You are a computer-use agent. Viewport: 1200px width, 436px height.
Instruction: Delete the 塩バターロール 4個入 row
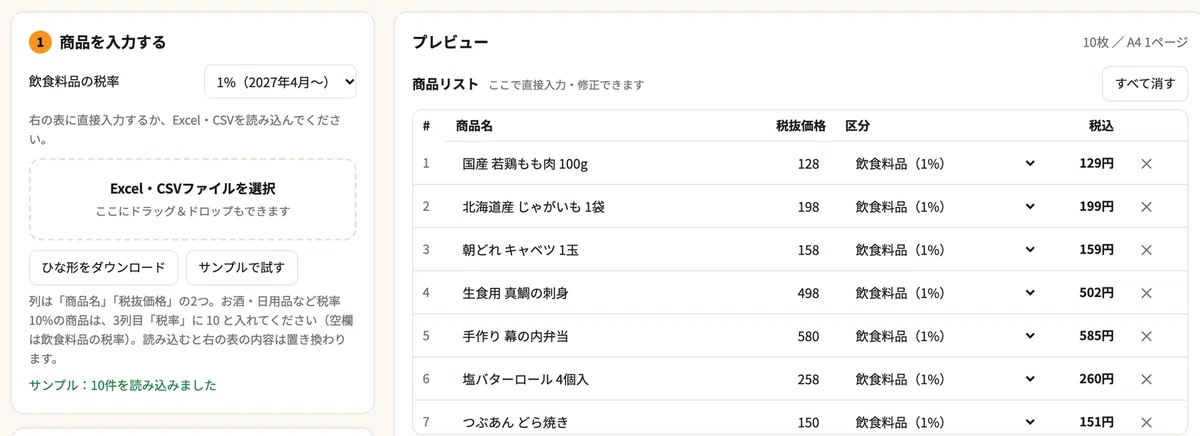[1146, 379]
